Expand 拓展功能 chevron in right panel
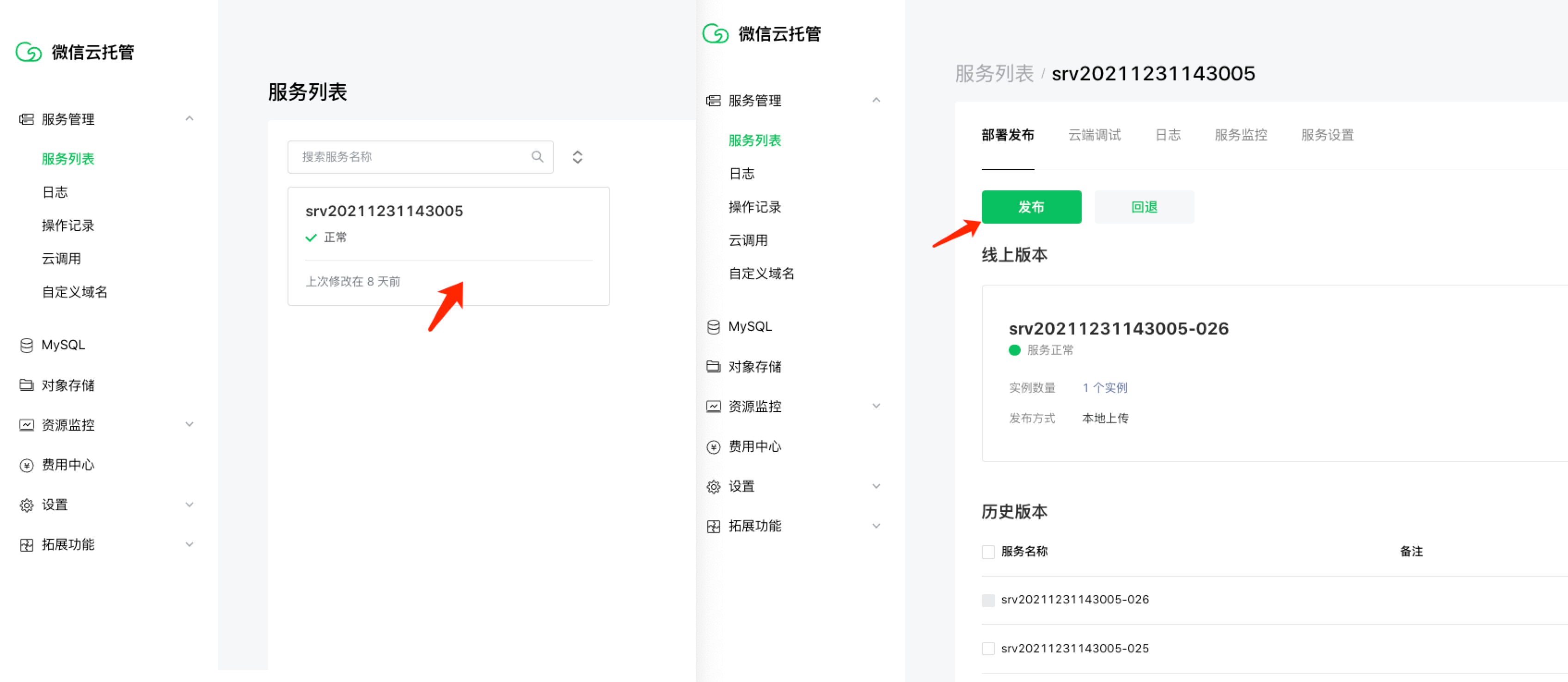Viewport: 1568px width, 682px height. click(876, 526)
